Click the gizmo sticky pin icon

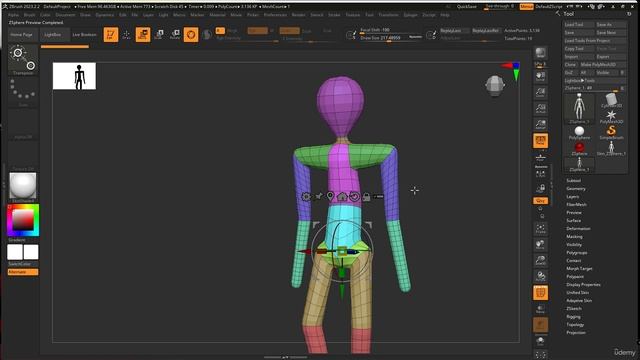[x=318, y=197]
